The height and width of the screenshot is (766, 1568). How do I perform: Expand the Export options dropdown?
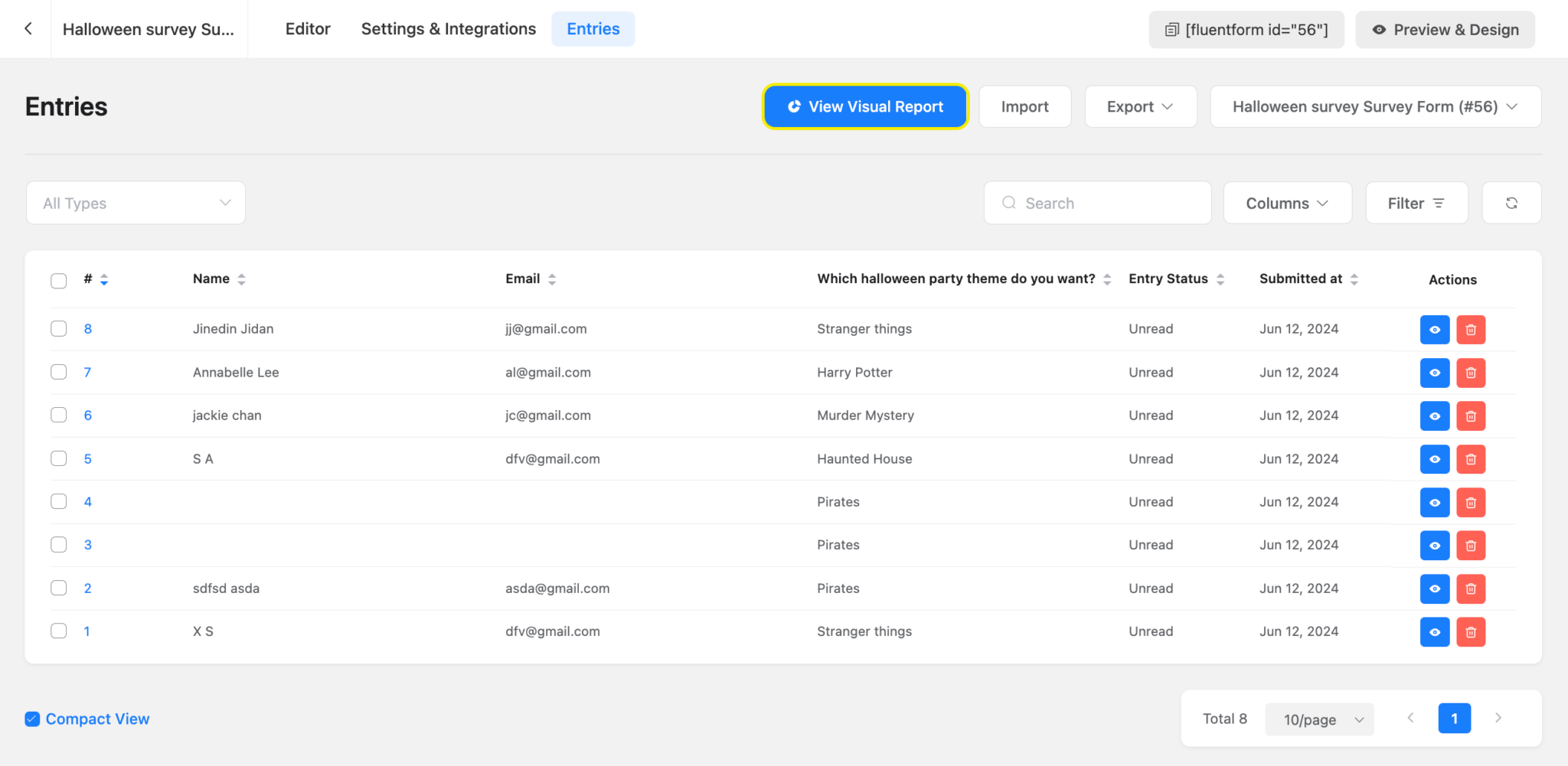pos(1140,106)
